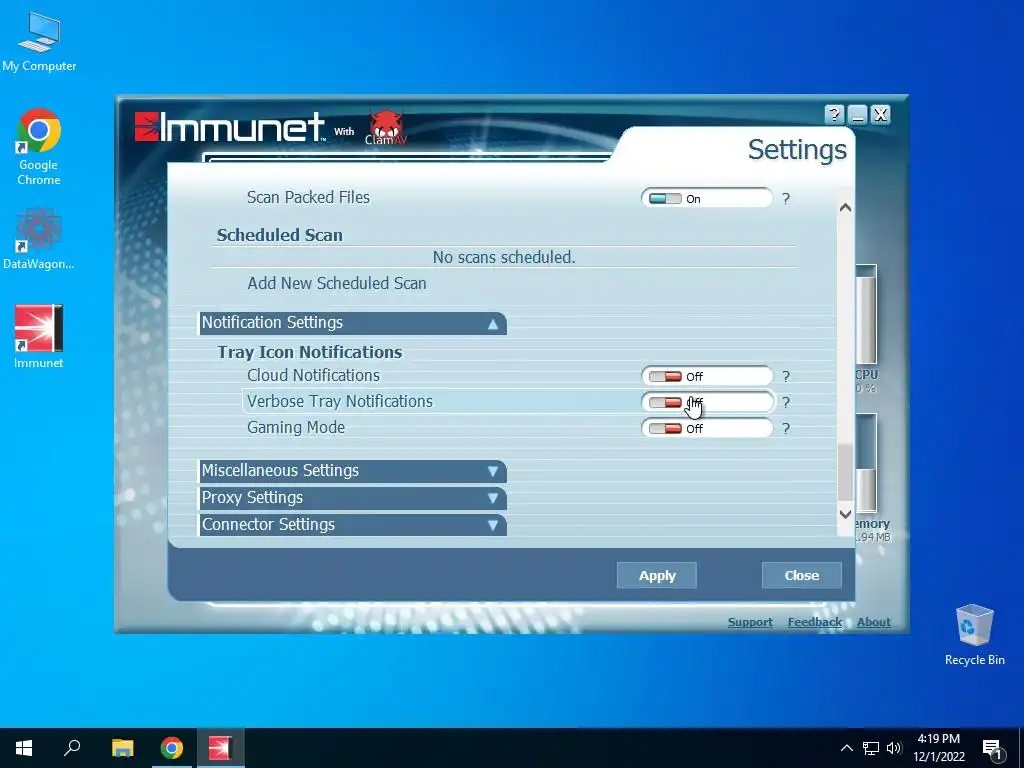1024x768 pixels.
Task: Close the Settings panel with Close button
Action: 802,575
